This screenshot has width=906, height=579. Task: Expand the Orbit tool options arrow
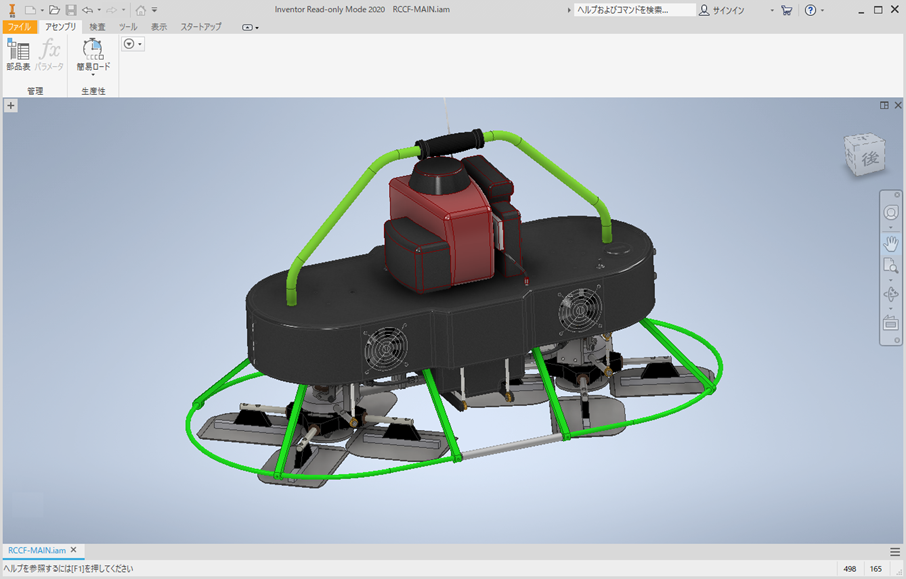[890, 309]
